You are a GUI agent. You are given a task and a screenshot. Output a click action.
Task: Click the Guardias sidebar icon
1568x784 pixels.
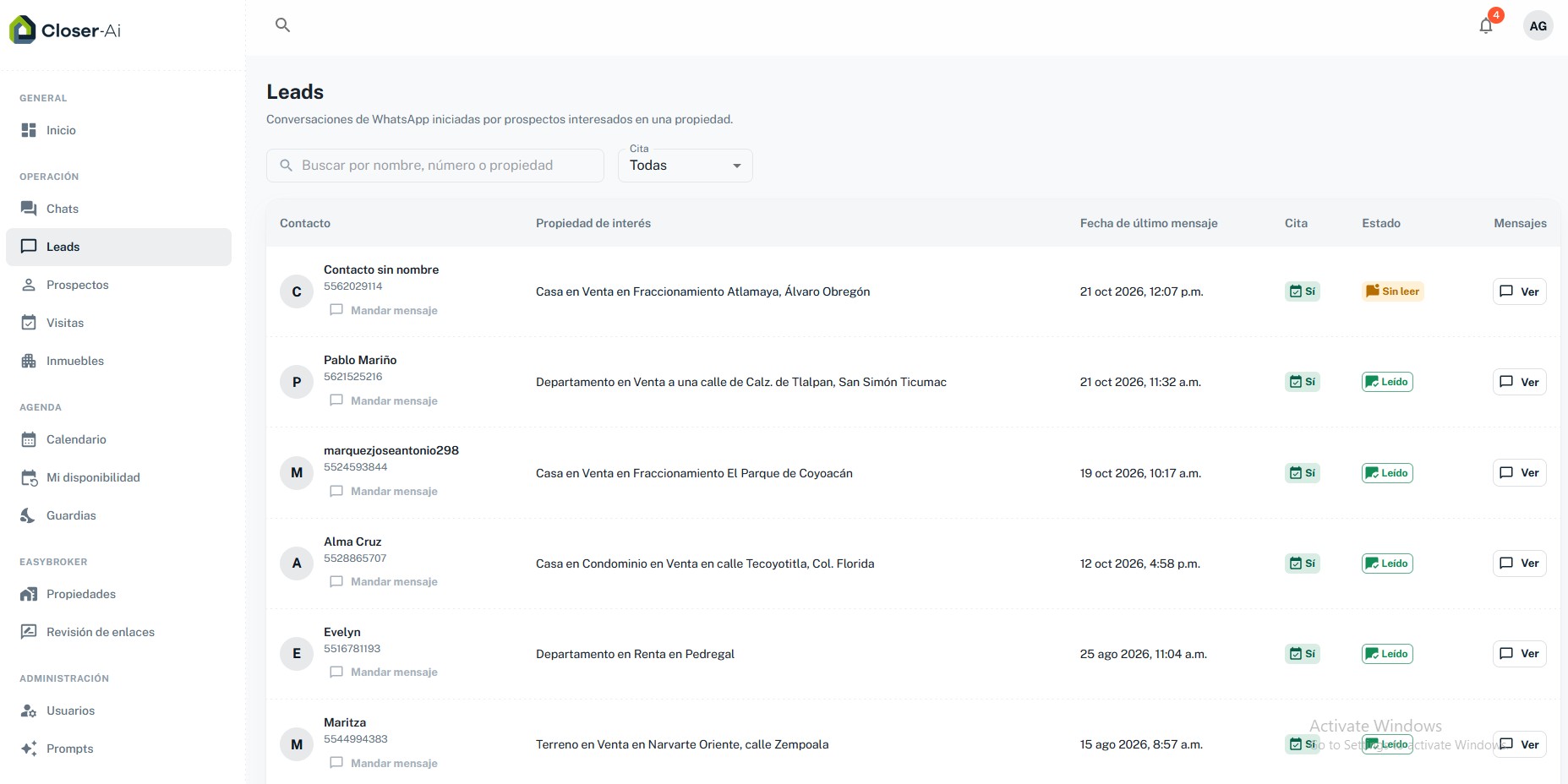click(x=29, y=515)
